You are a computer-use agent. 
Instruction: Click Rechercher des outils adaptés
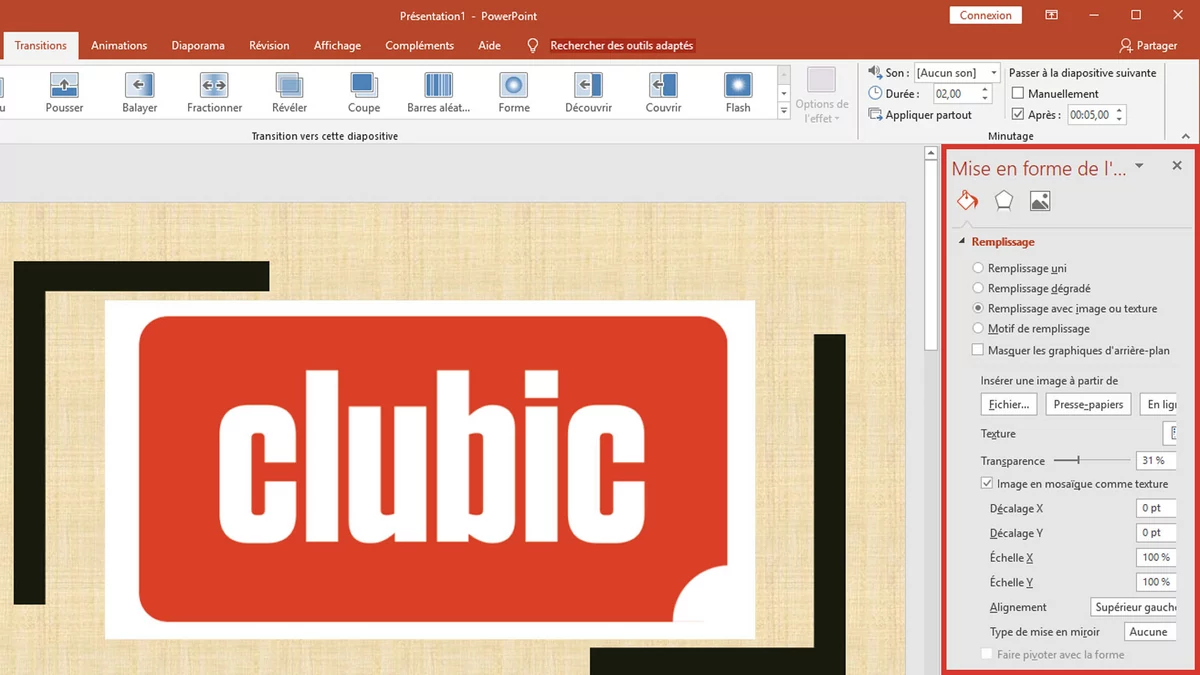tap(621, 46)
